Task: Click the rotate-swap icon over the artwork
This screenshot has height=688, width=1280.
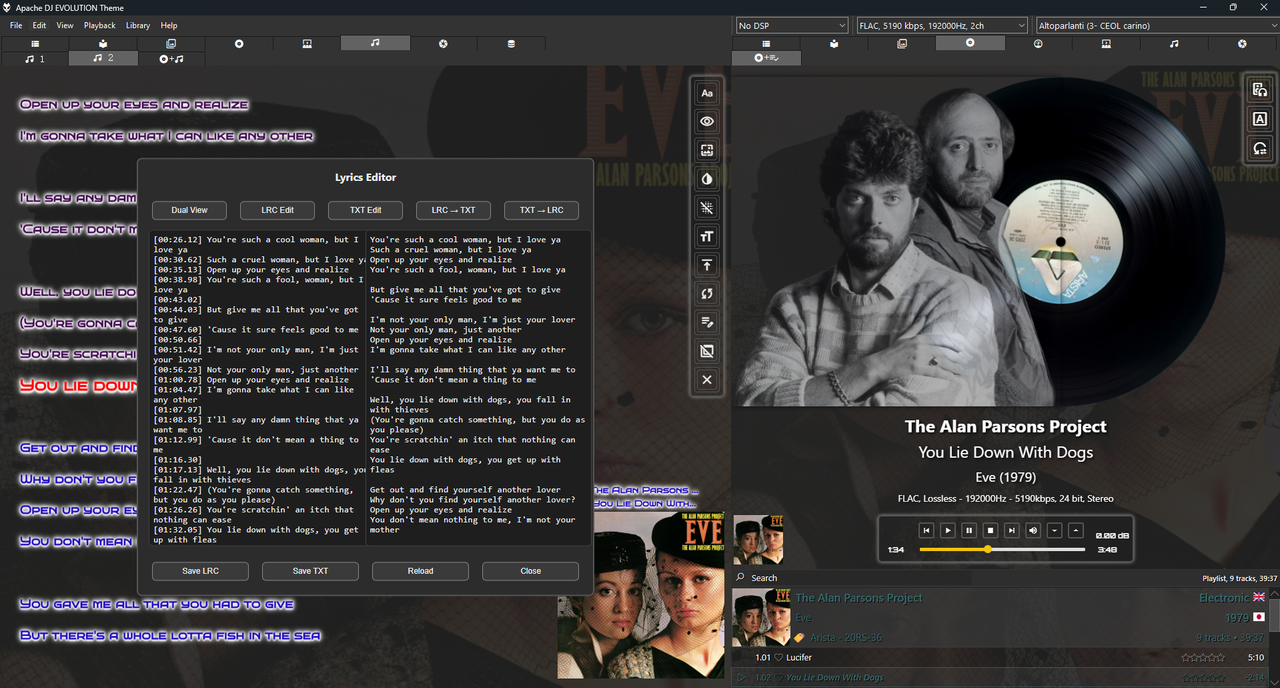Action: pos(1260,148)
